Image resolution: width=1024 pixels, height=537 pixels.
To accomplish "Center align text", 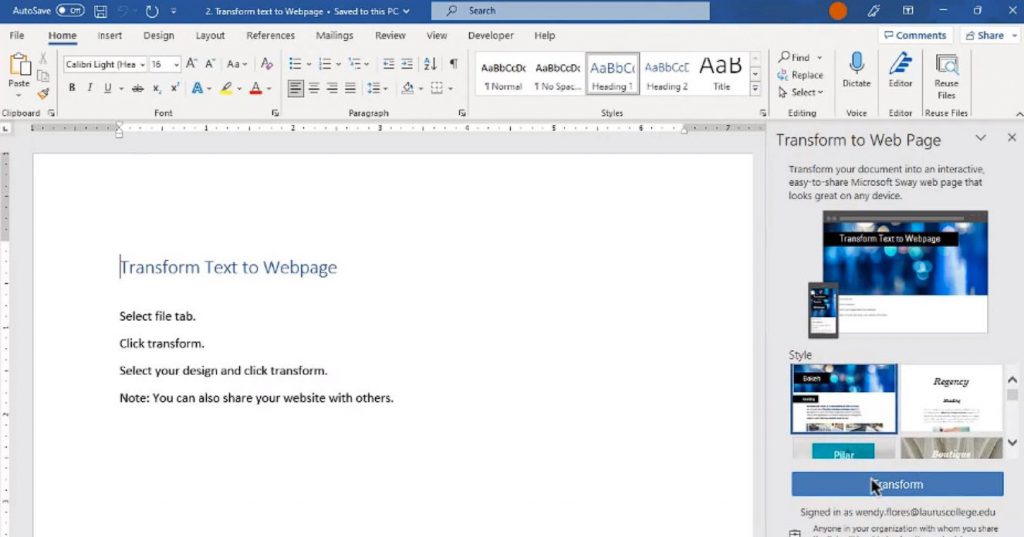I will tap(314, 88).
